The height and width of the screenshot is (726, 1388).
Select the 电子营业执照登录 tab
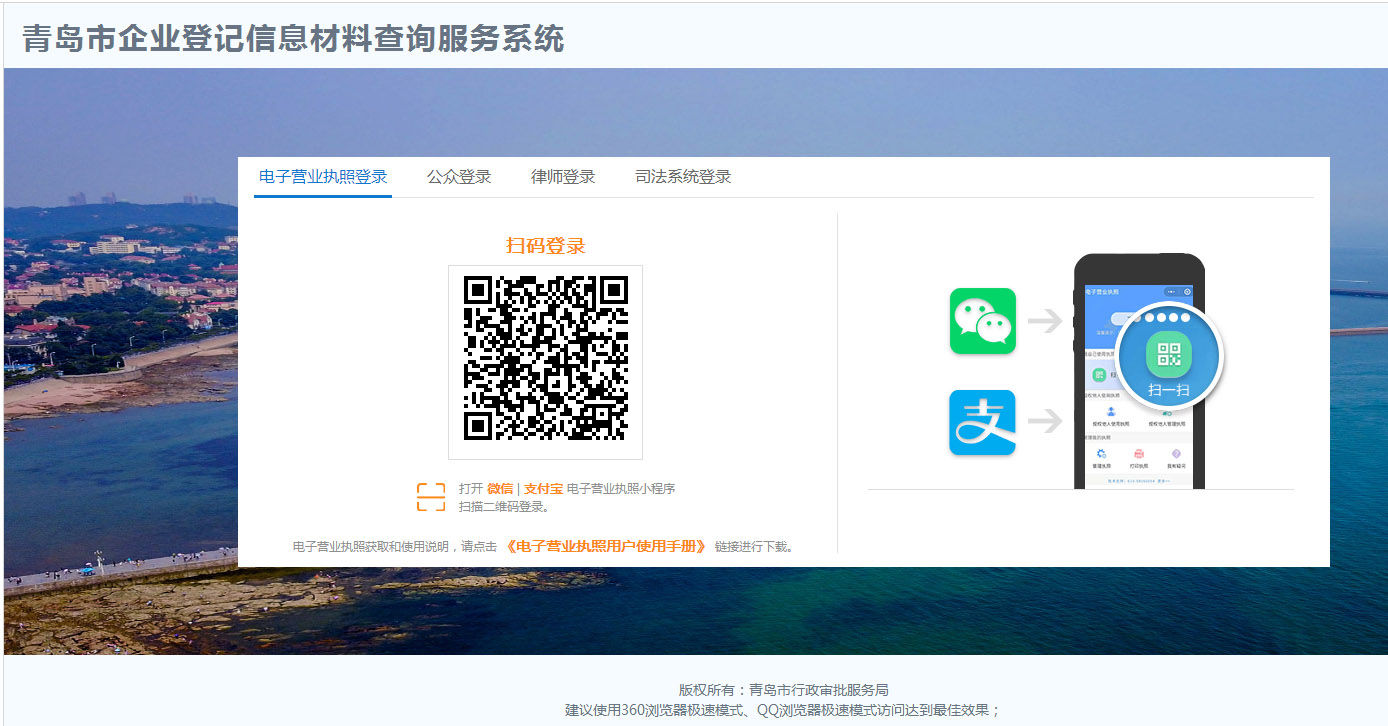coord(323,176)
